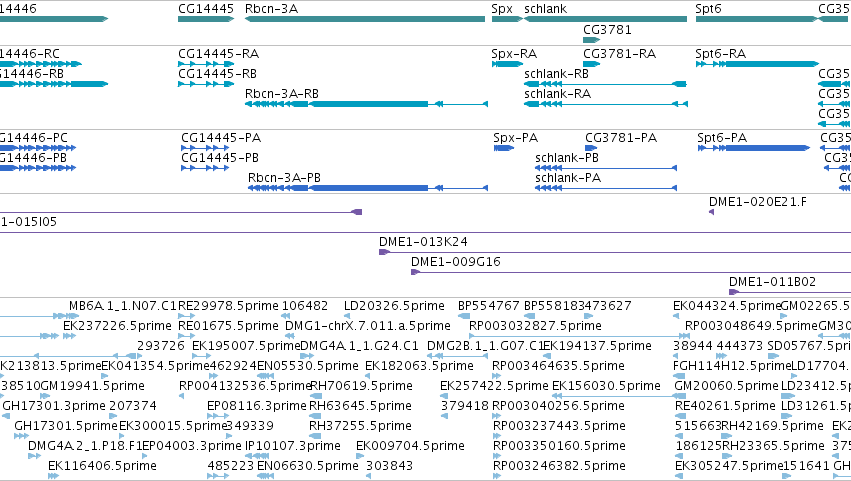Image resolution: width=851 pixels, height=481 pixels.
Task: Click the MB6A.1_1.N07.C1 label
Action: (123, 306)
